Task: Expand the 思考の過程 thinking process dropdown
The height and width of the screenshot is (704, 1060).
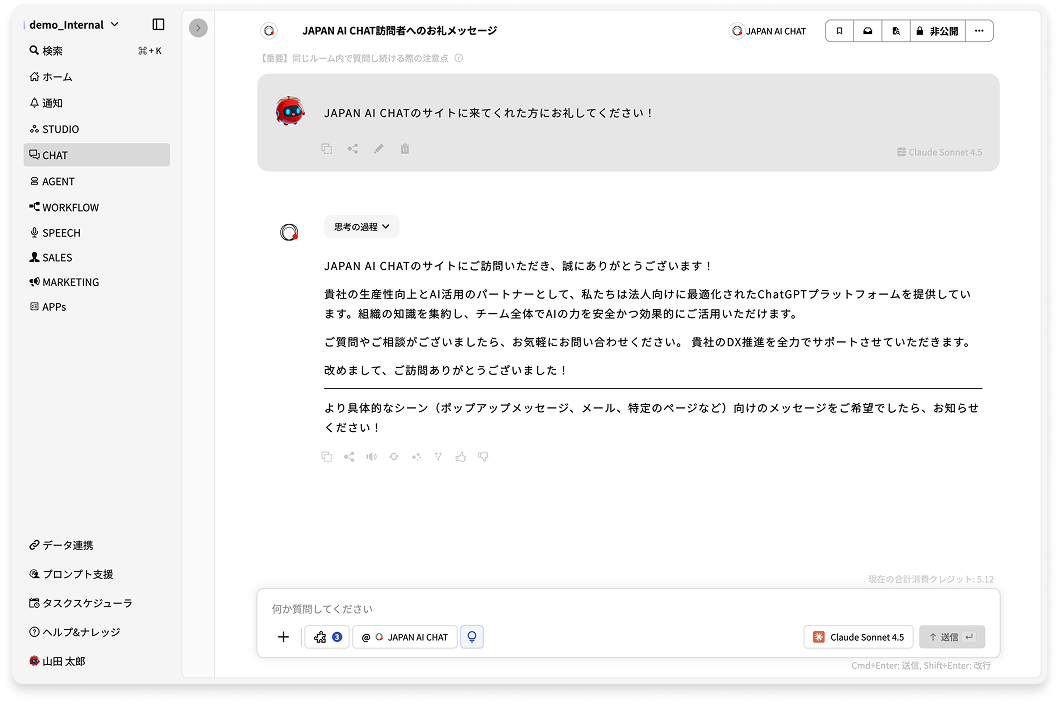Action: click(362, 227)
